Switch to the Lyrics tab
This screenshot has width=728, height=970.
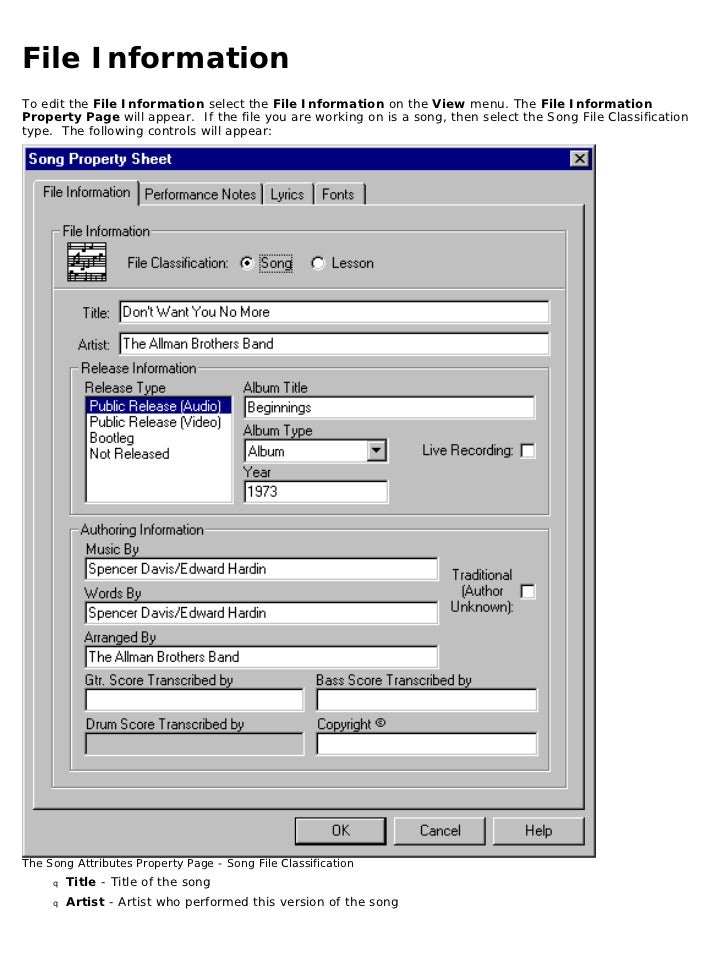(x=287, y=194)
